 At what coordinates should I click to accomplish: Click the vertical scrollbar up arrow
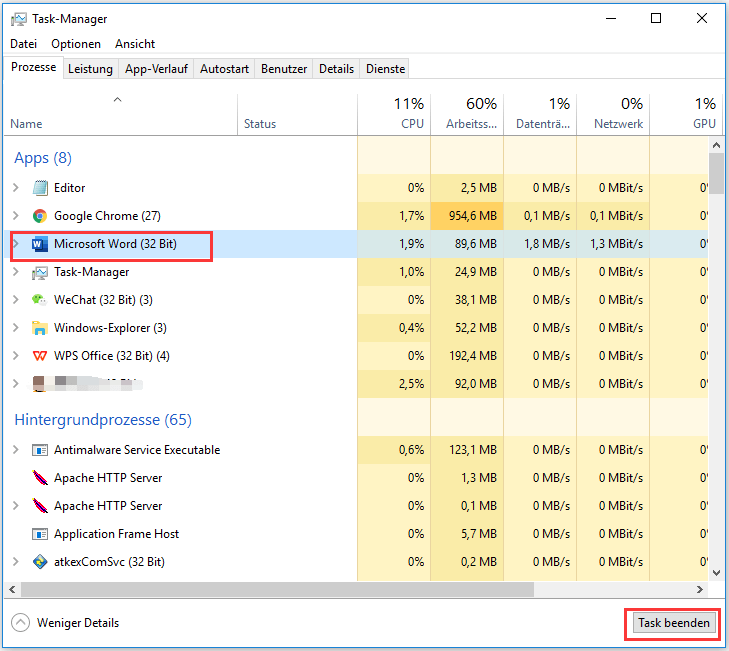click(716, 146)
